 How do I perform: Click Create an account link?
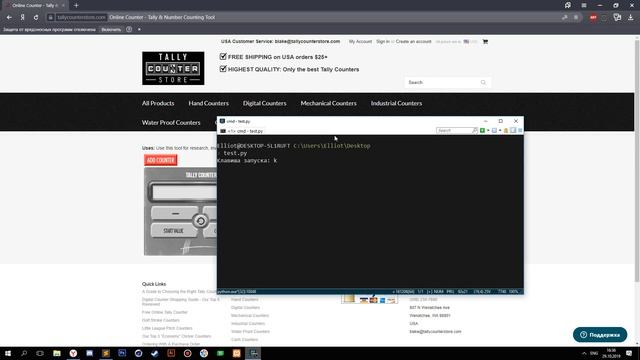413,42
